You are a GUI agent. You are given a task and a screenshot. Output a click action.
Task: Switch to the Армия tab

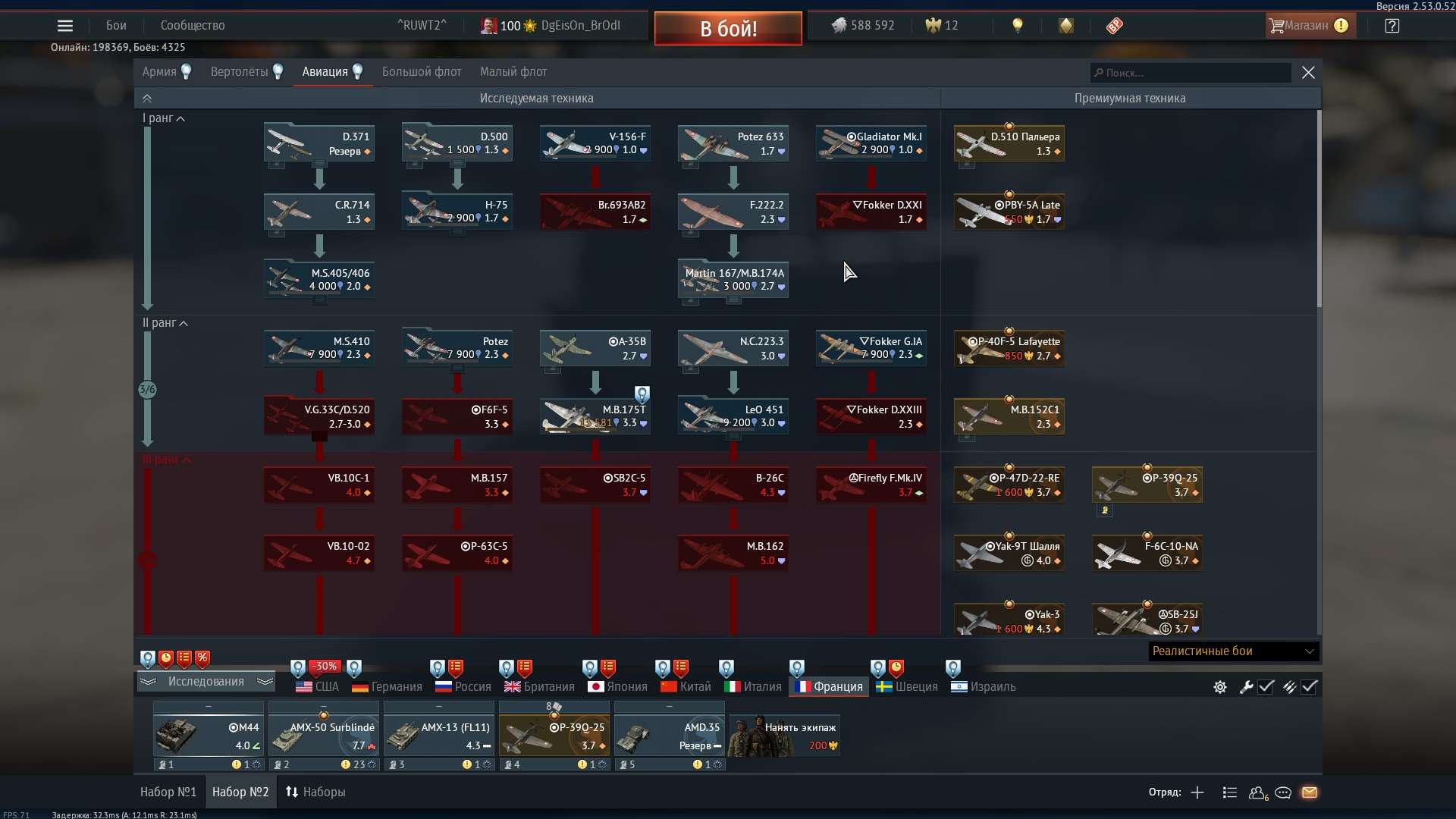point(160,71)
